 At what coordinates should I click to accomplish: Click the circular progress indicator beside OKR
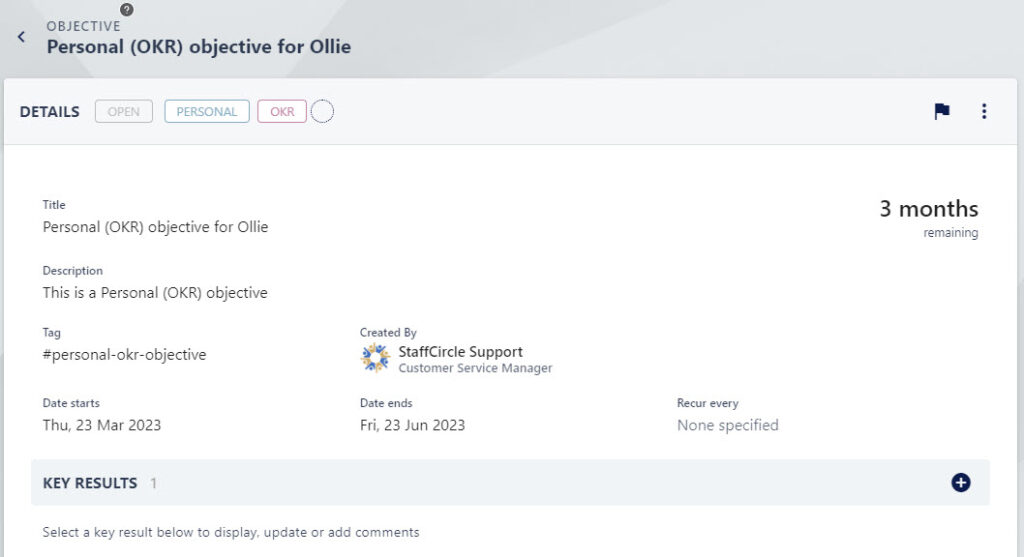(322, 112)
